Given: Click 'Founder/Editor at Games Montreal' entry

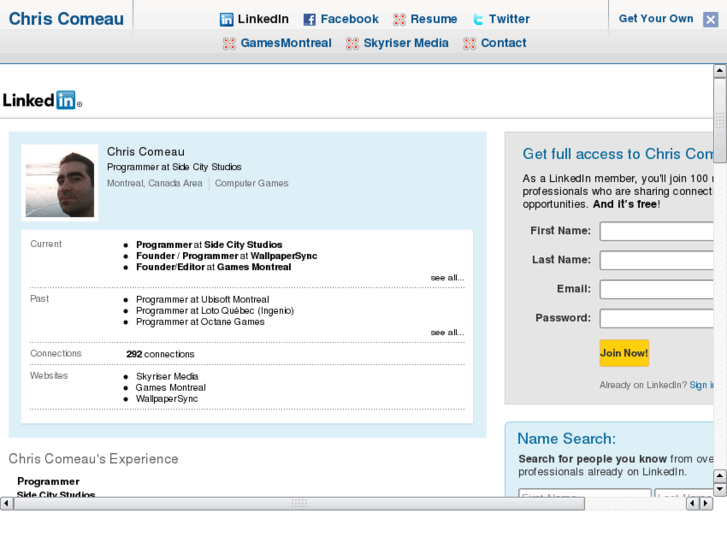Looking at the screenshot, I should pyautogui.click(x=214, y=267).
